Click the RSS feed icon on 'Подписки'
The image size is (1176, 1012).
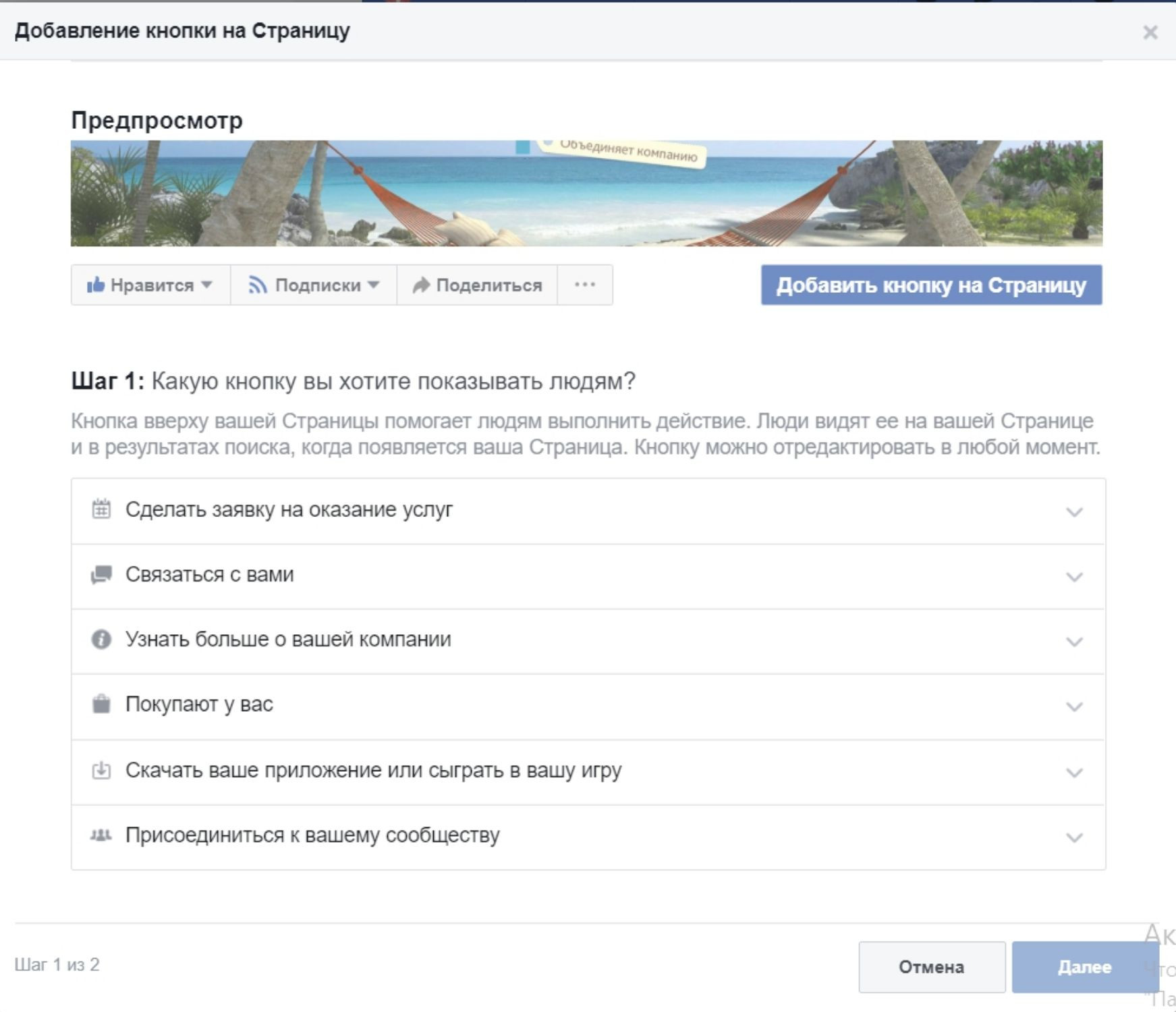(258, 285)
